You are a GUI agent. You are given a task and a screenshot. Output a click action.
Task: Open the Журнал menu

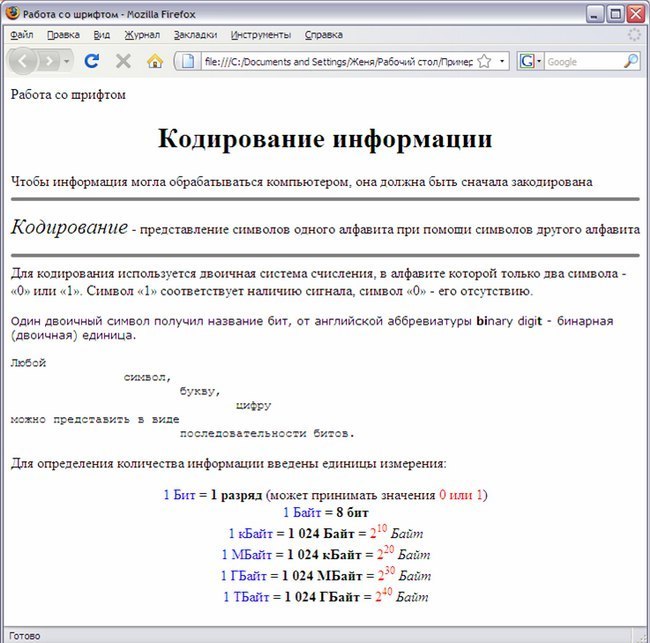[142, 34]
